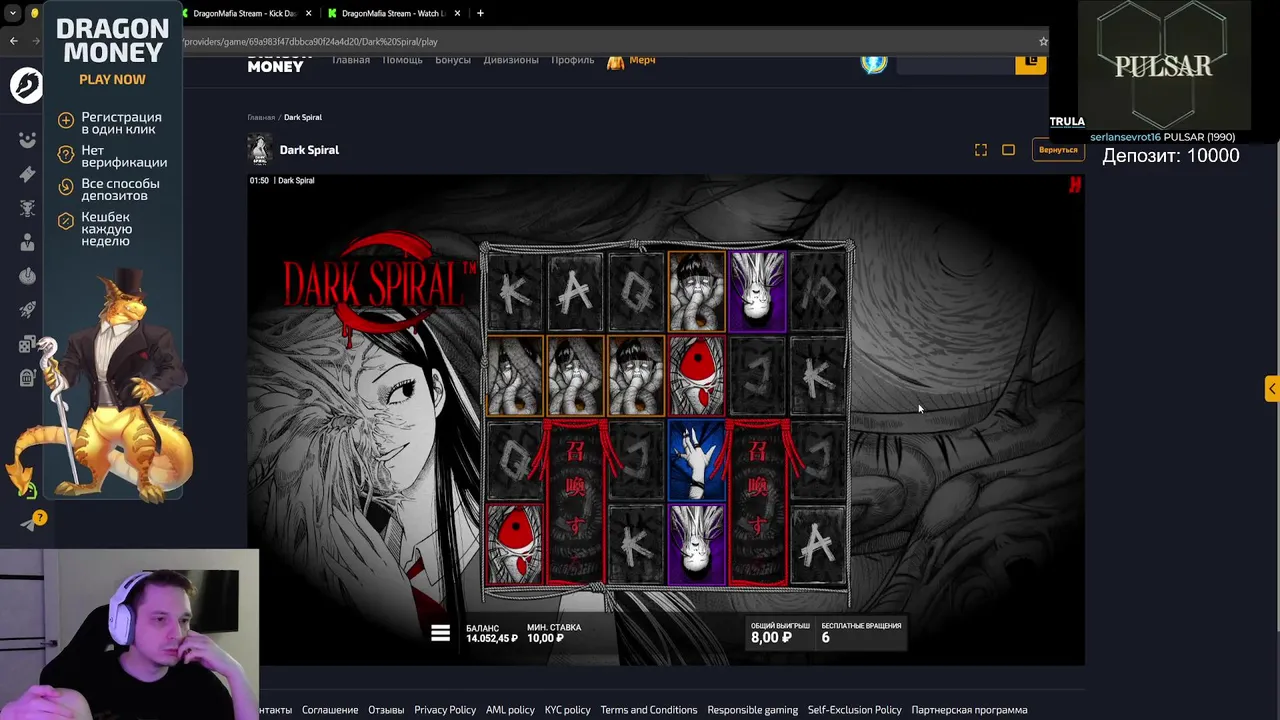
Task: Click the Главная breadcrumb link
Action: [261, 117]
